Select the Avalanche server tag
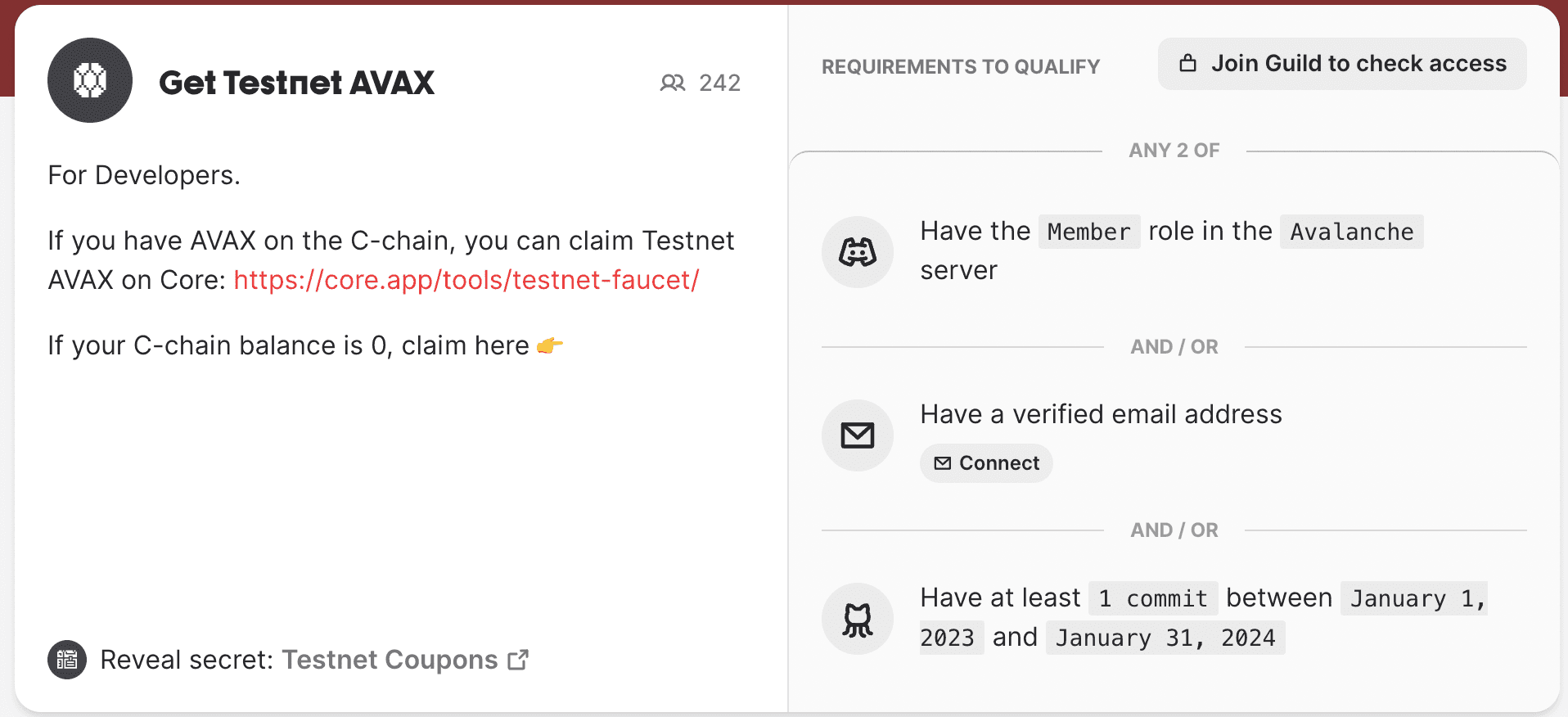This screenshot has height=717, width=1568. (1351, 232)
